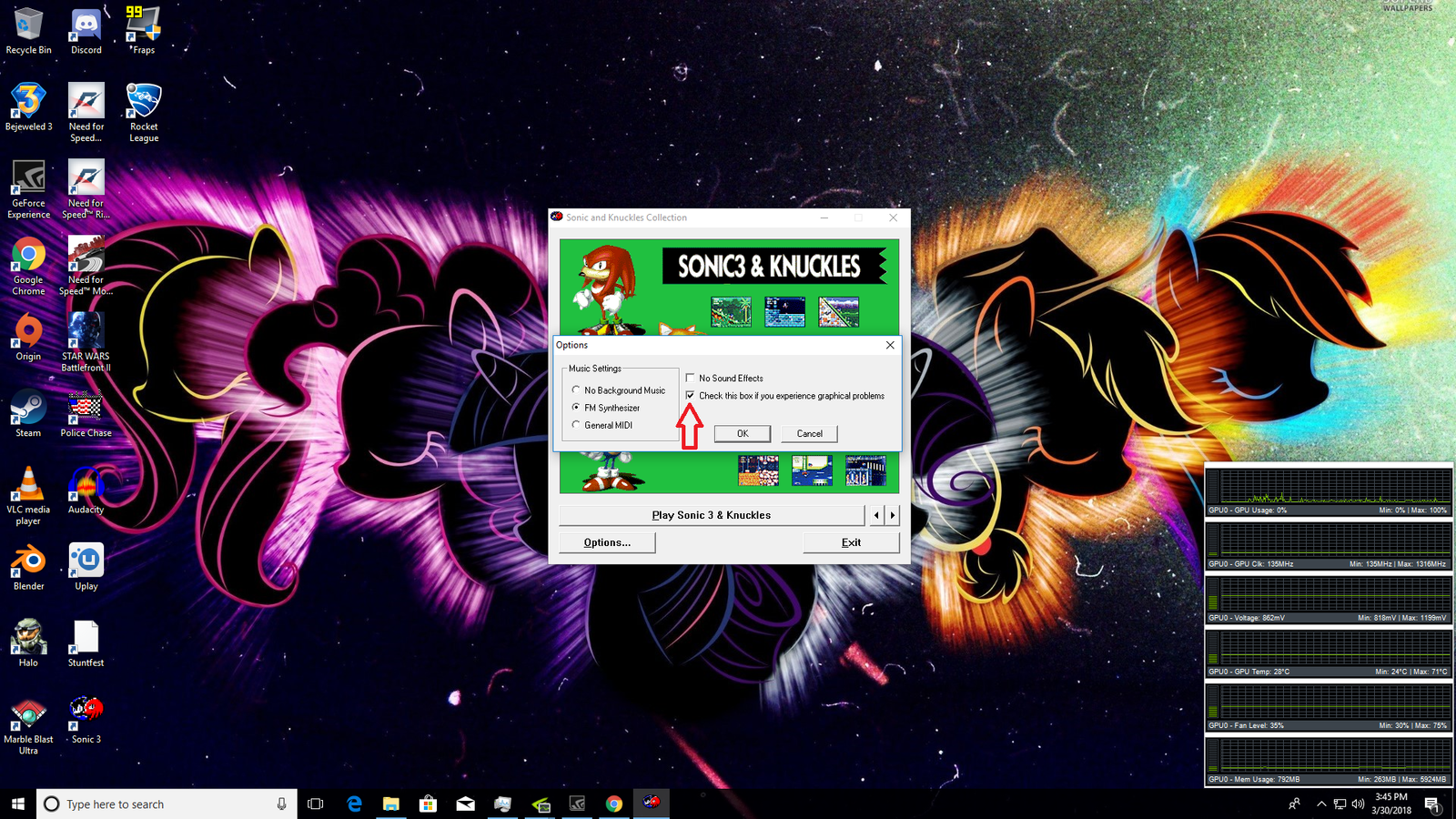Select the Rocket League desktop shortcut
The width and height of the screenshot is (1456, 819).
144,113
